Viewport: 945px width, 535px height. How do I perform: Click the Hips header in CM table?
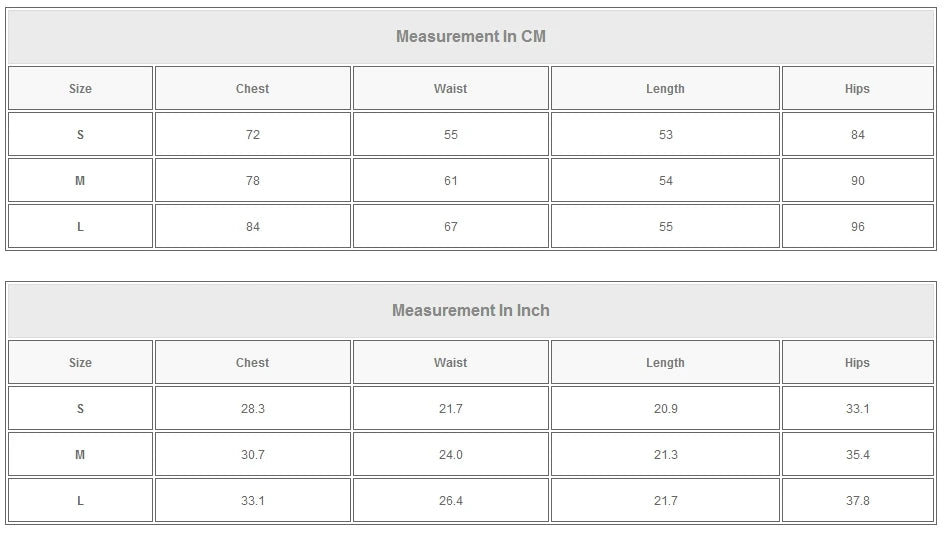(x=857, y=89)
